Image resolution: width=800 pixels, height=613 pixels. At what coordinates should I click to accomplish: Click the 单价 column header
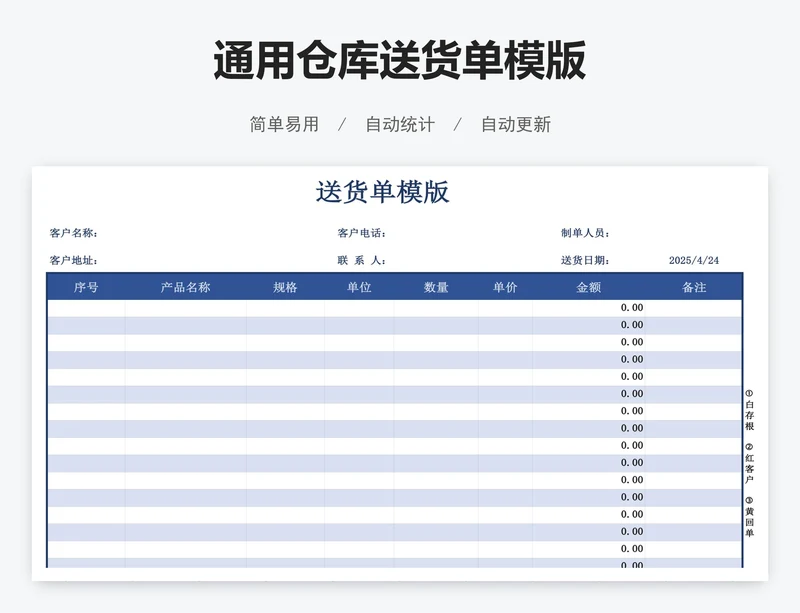pyautogui.click(x=505, y=287)
